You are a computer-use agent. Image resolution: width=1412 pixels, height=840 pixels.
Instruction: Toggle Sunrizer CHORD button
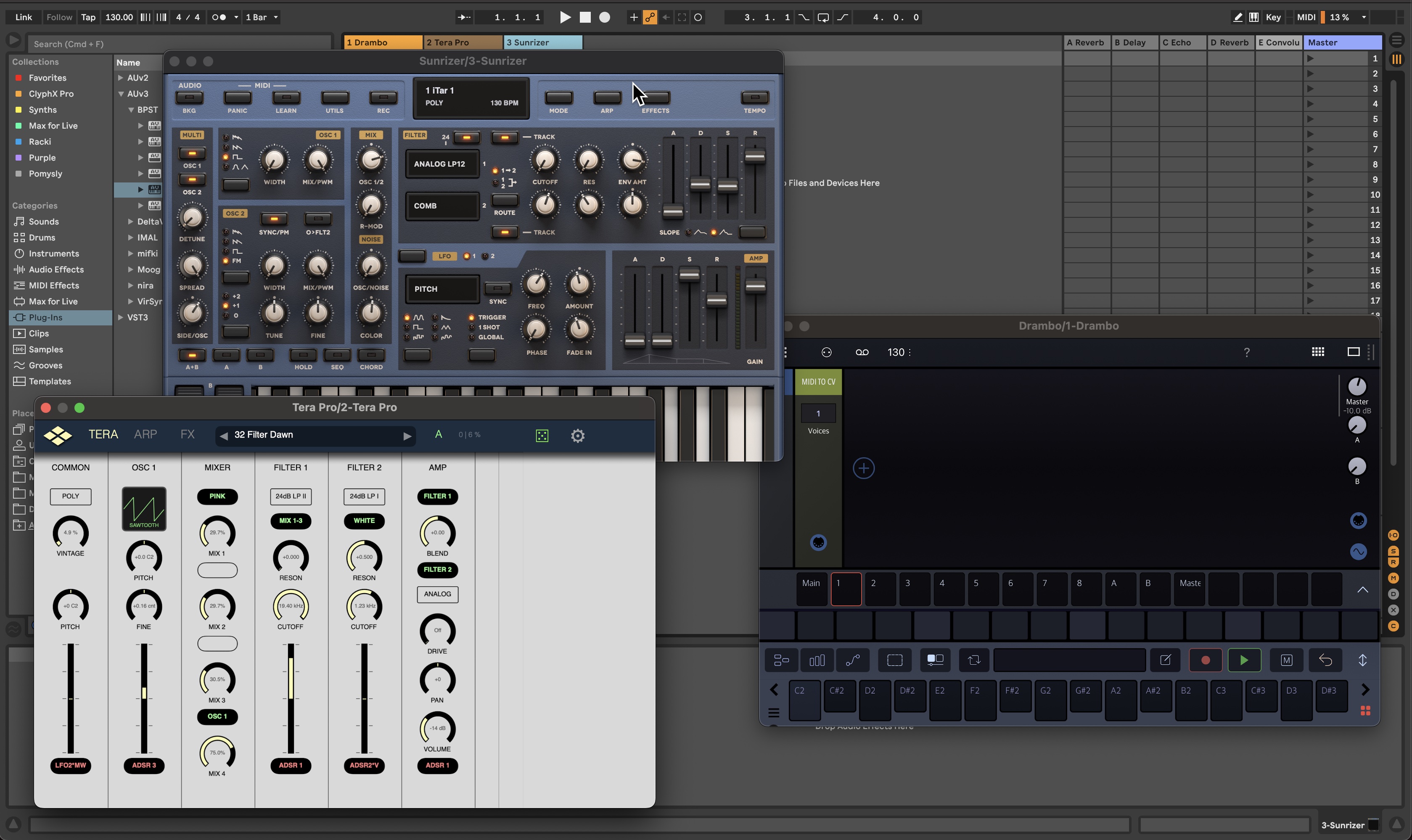(x=371, y=355)
